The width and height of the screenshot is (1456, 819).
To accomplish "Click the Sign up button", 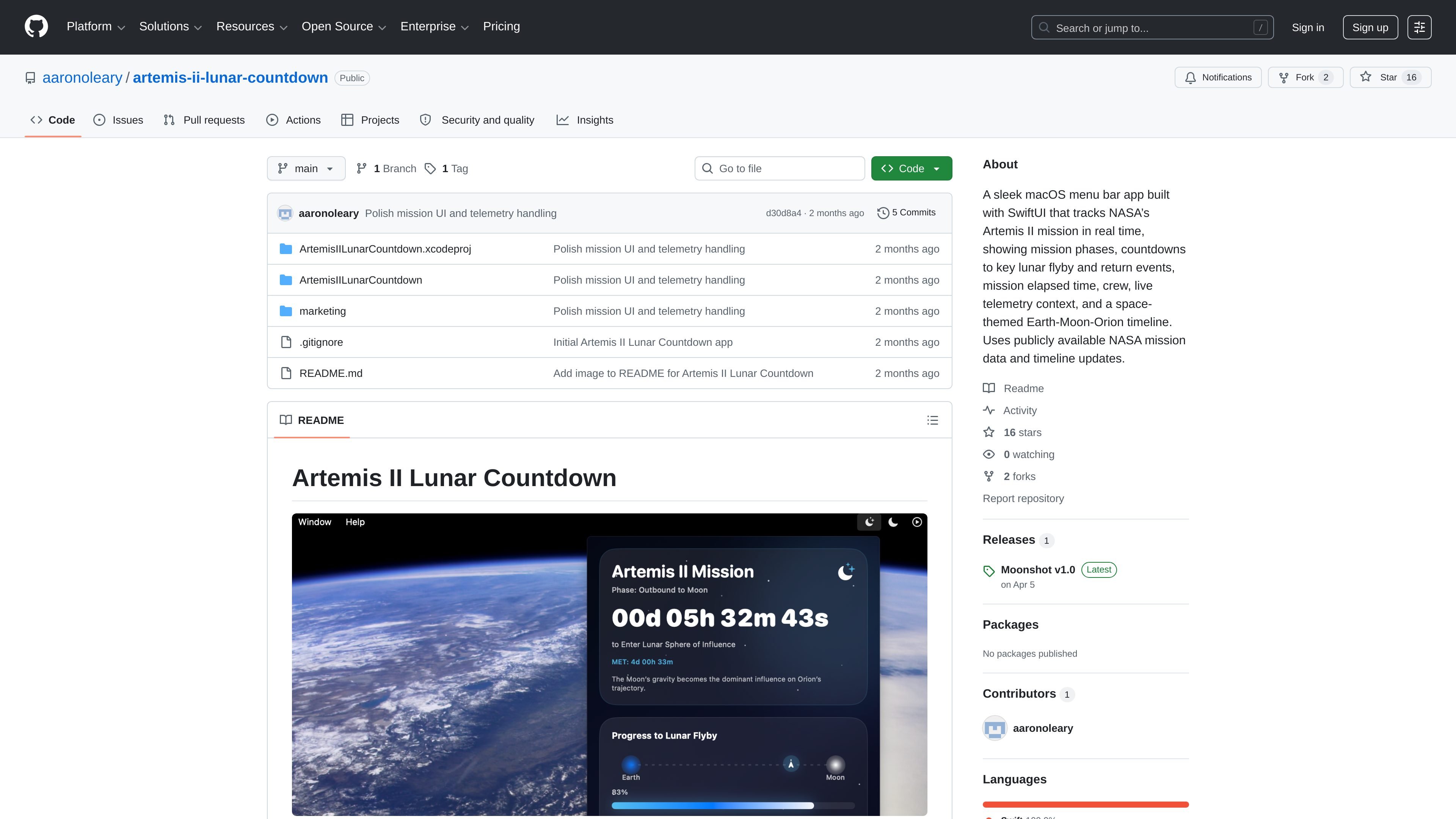I will (1370, 27).
